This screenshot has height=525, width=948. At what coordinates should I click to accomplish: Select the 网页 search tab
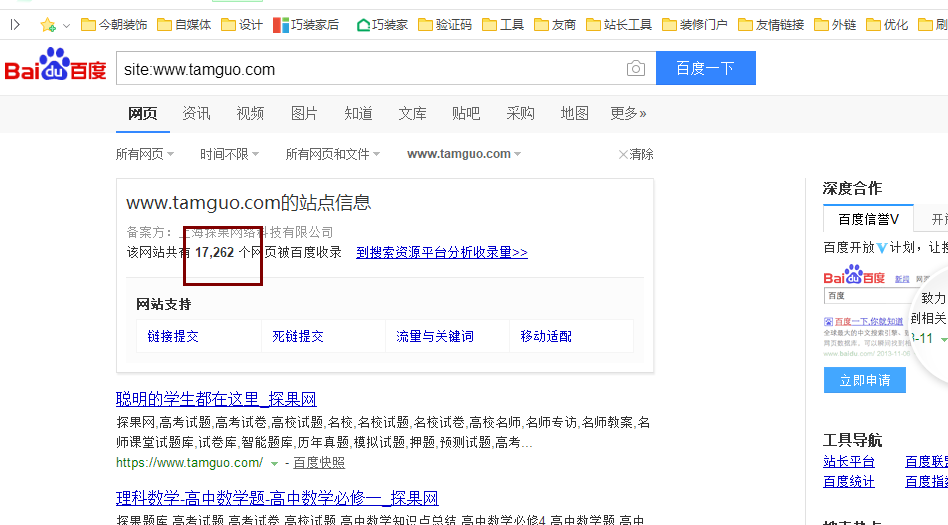pyautogui.click(x=143, y=113)
